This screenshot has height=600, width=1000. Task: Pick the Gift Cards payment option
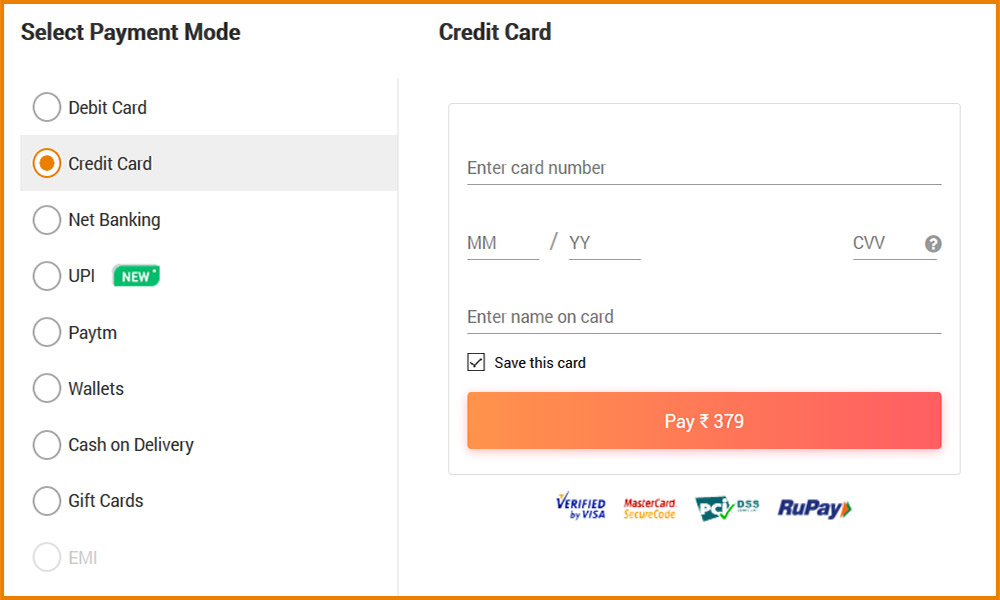tap(47, 501)
